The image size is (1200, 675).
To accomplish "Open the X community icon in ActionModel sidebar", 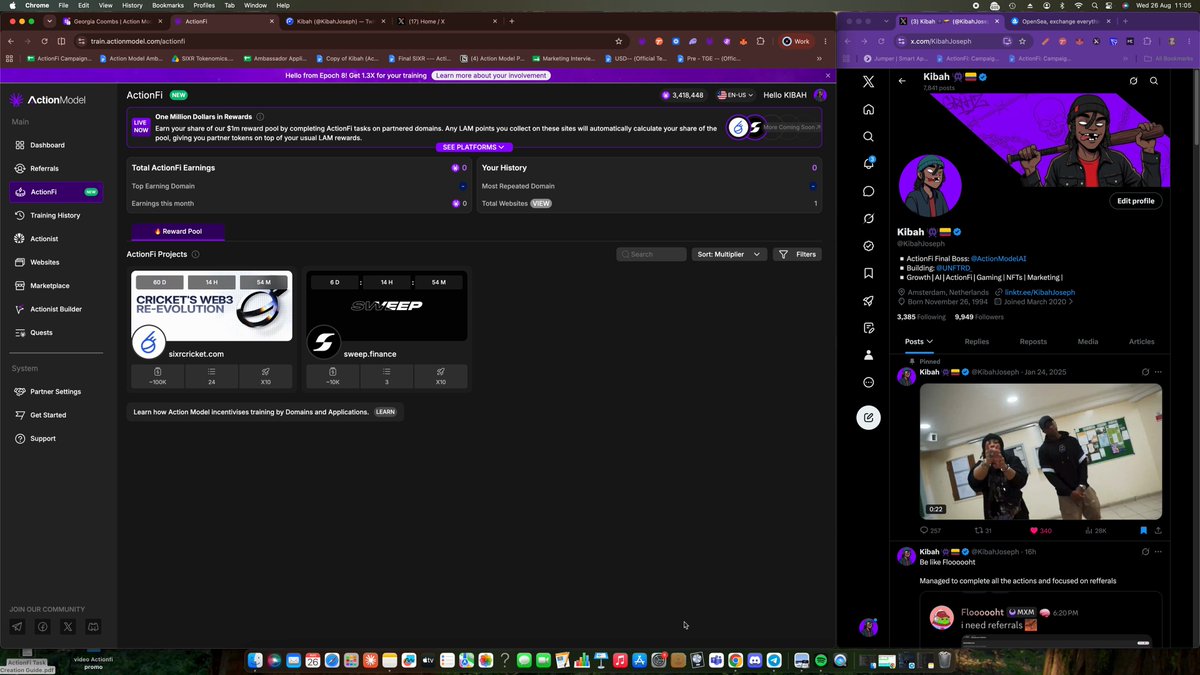I will pyautogui.click(x=68, y=627).
